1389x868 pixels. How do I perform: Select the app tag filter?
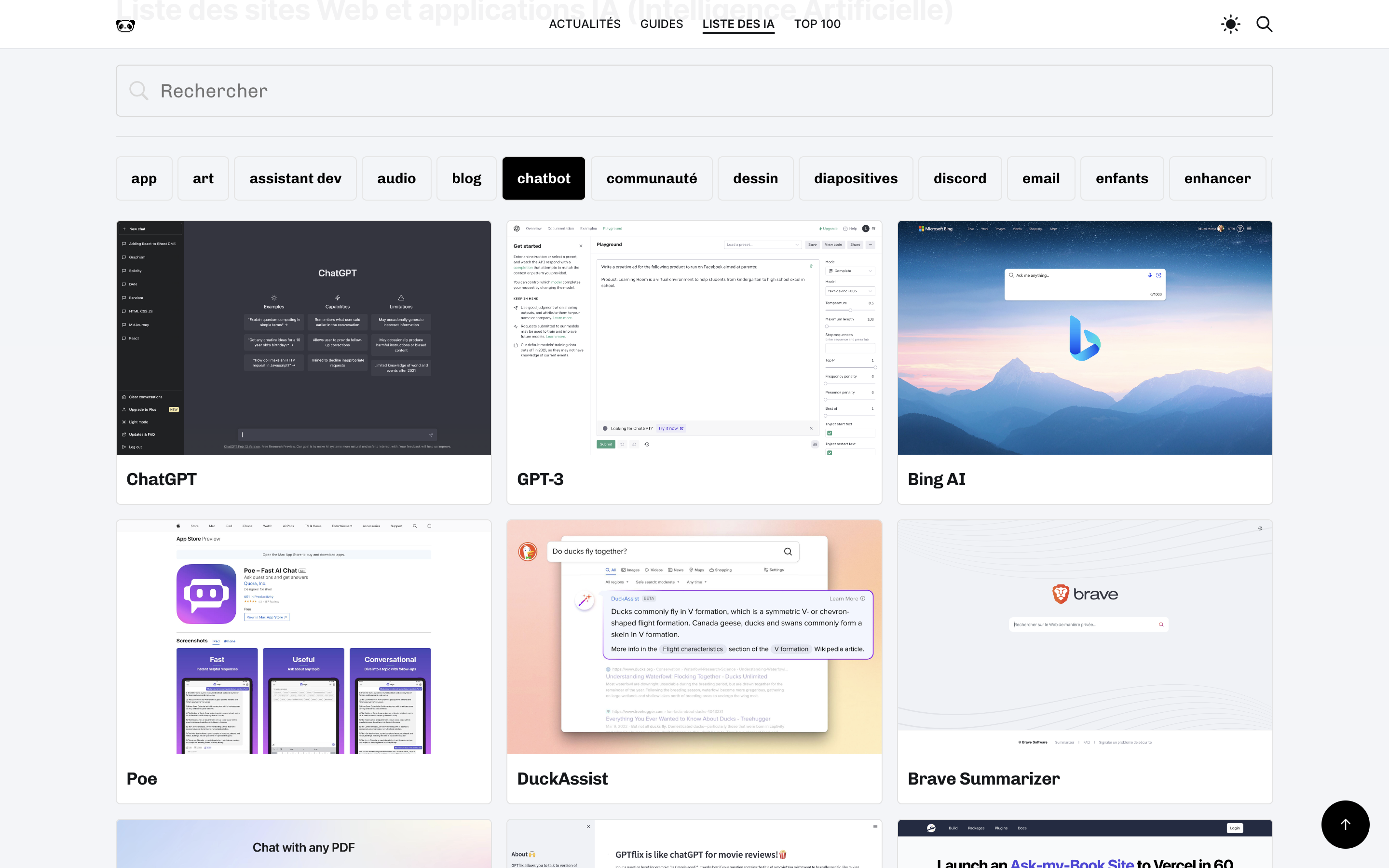tap(144, 178)
